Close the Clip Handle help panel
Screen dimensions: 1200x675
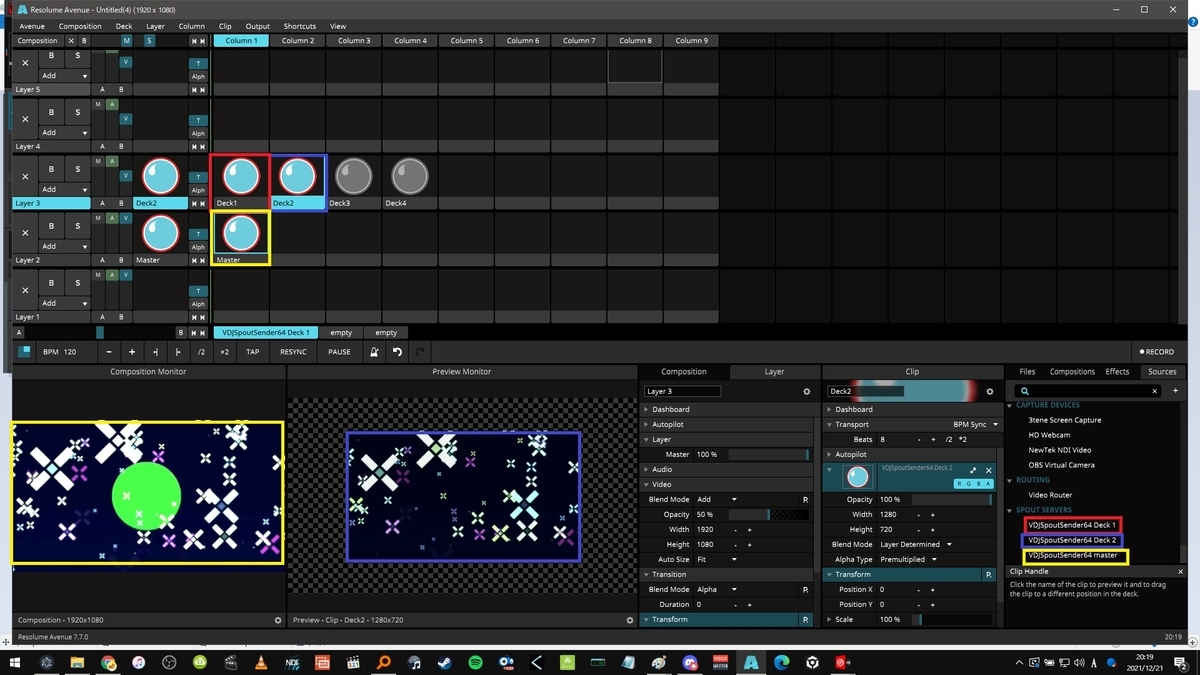pyautogui.click(x=1181, y=572)
